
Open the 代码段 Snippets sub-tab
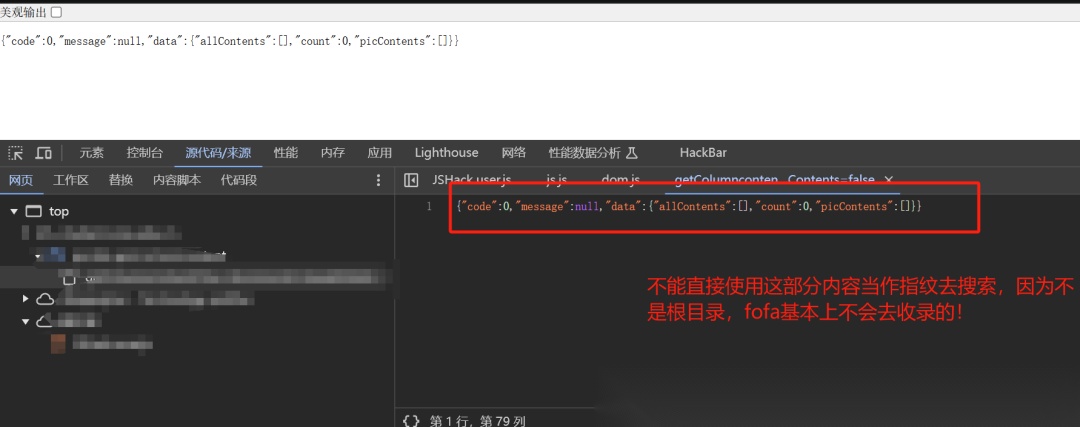coord(238,180)
